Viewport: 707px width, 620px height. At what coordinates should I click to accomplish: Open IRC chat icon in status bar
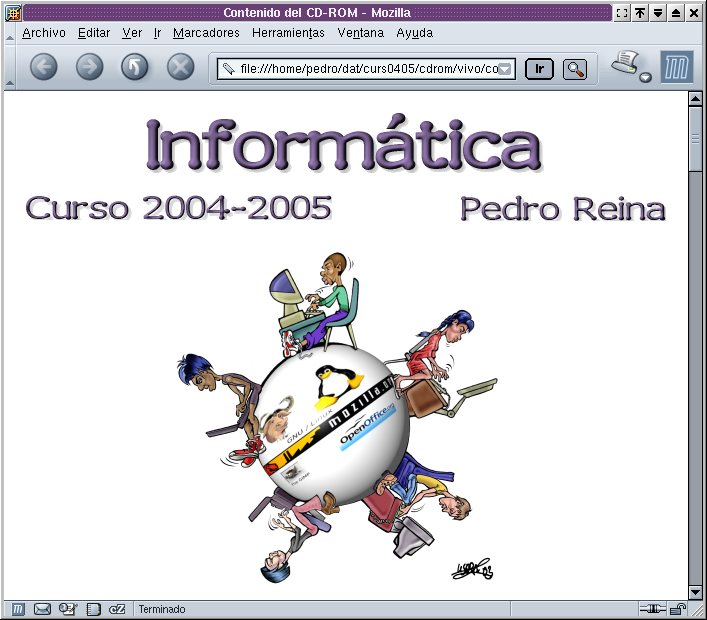[x=117, y=609]
